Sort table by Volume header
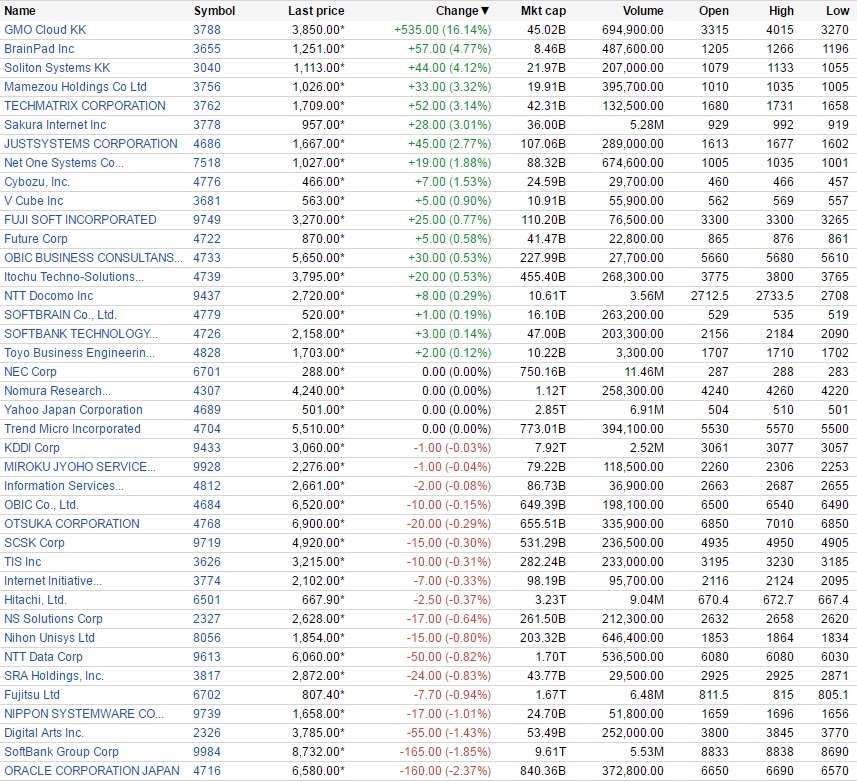 click(643, 11)
